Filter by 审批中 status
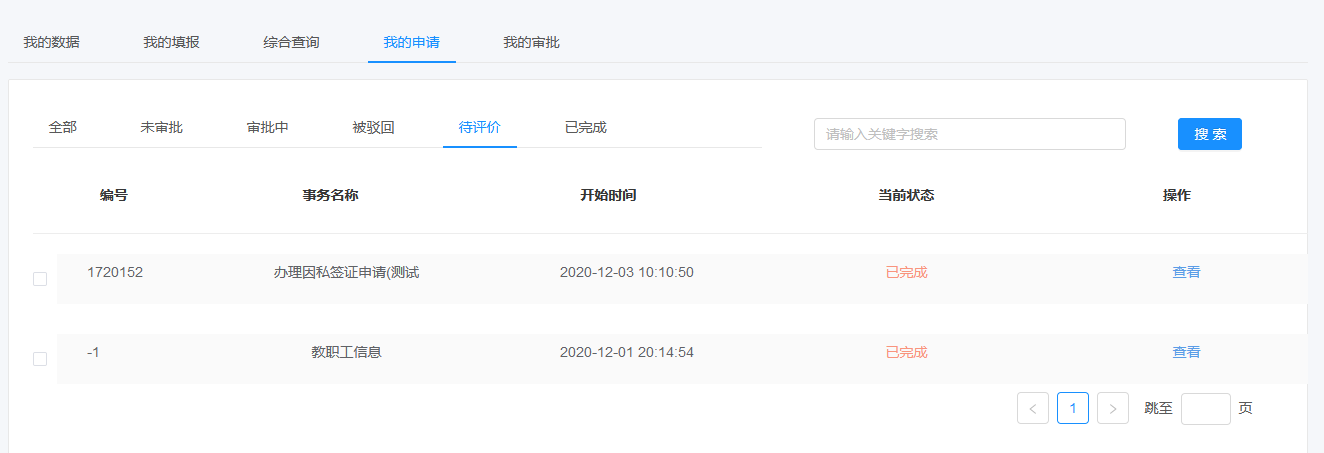Screen dimensions: 1324x453 [268, 127]
